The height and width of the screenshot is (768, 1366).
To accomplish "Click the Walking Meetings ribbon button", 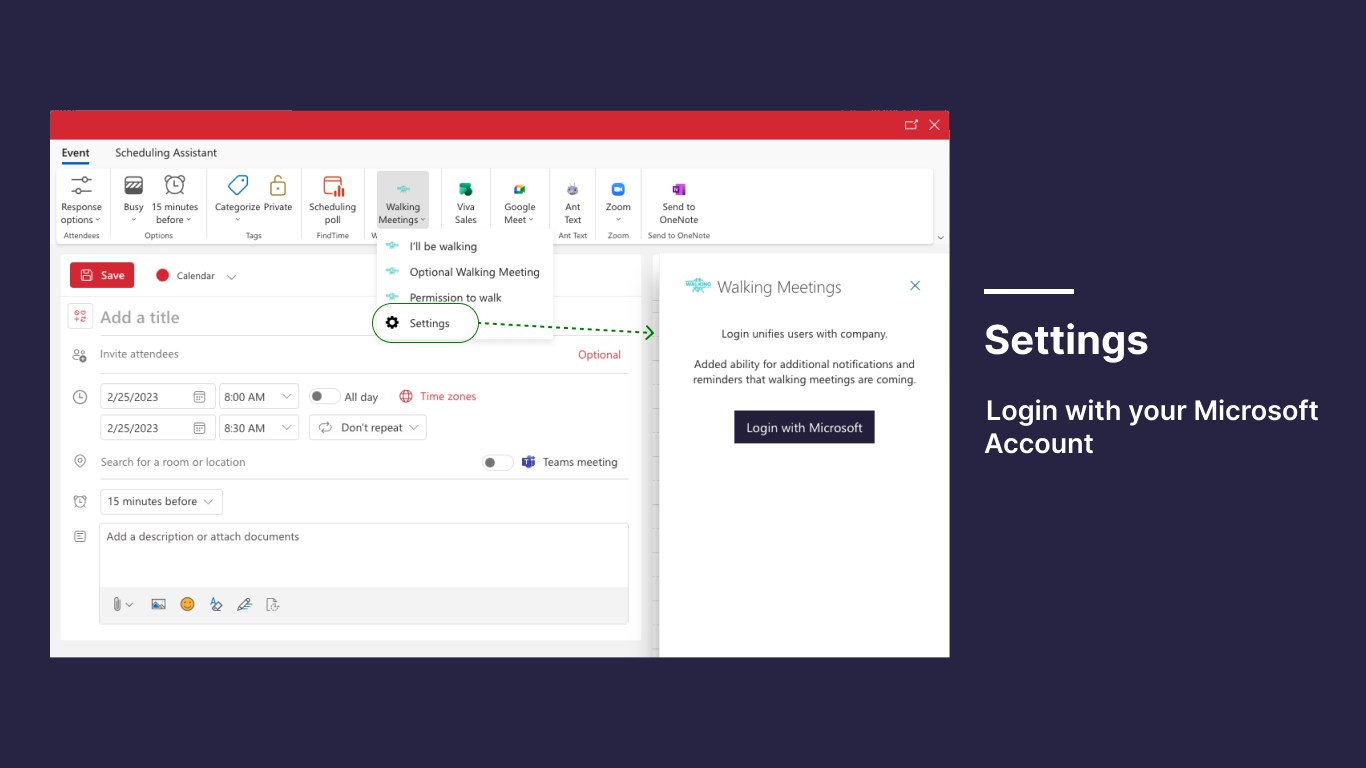I will [x=403, y=200].
